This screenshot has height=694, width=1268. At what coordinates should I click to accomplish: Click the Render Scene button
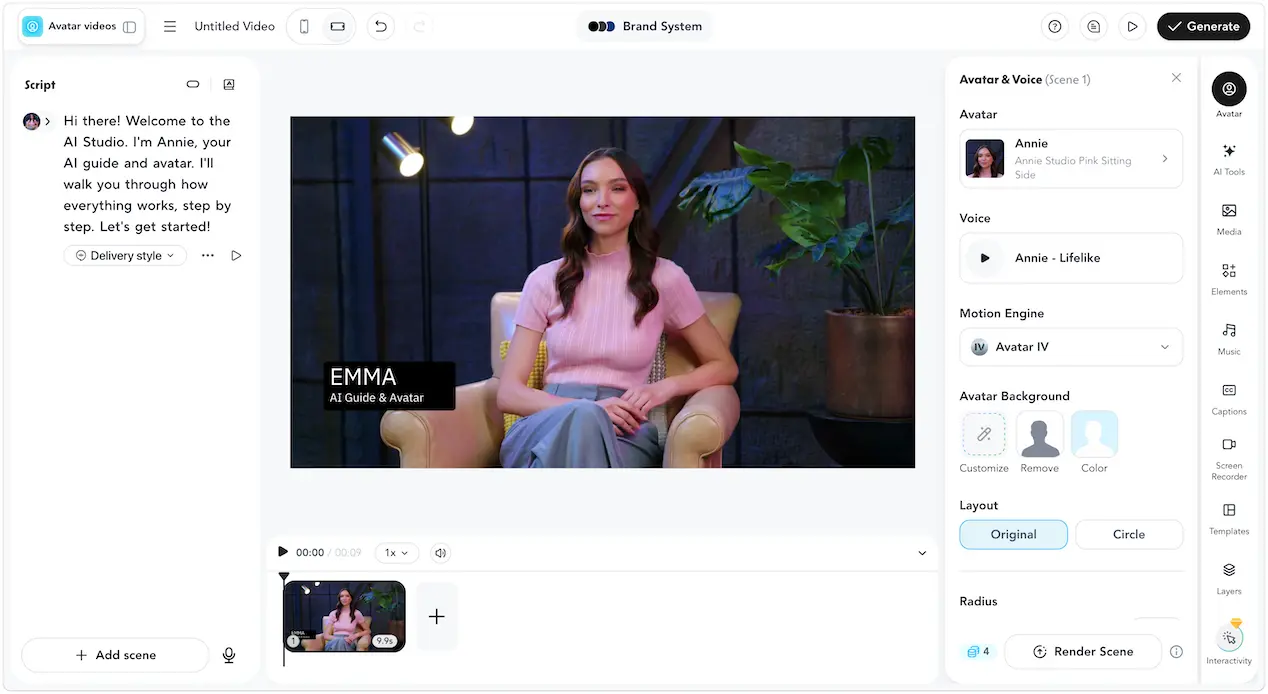pos(1083,651)
